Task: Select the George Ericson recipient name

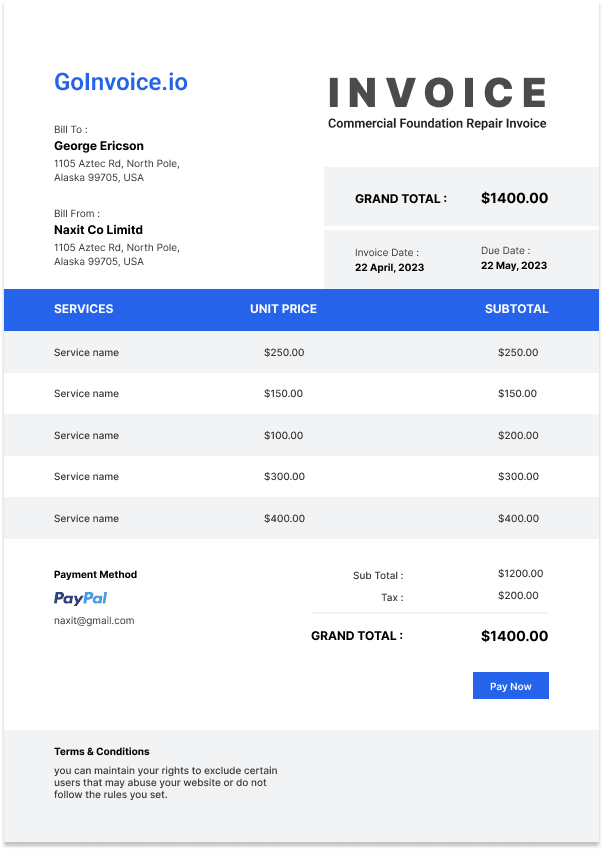Action: (99, 146)
